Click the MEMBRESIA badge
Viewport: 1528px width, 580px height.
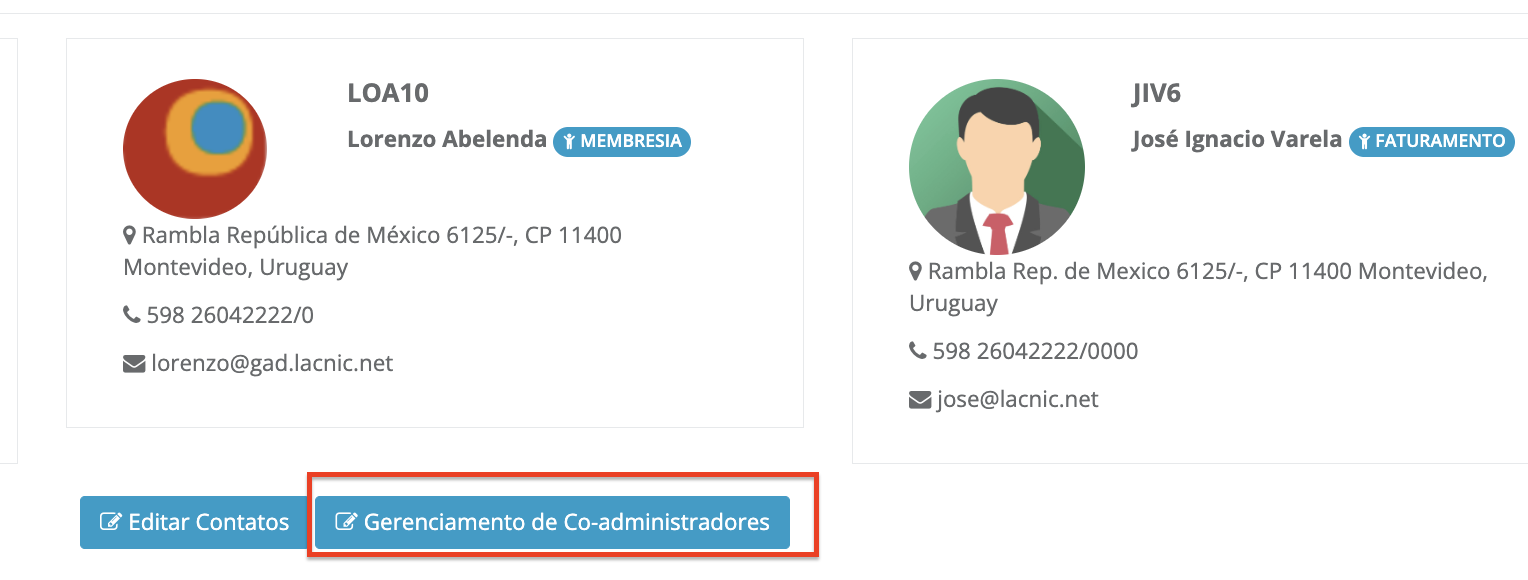tap(622, 141)
